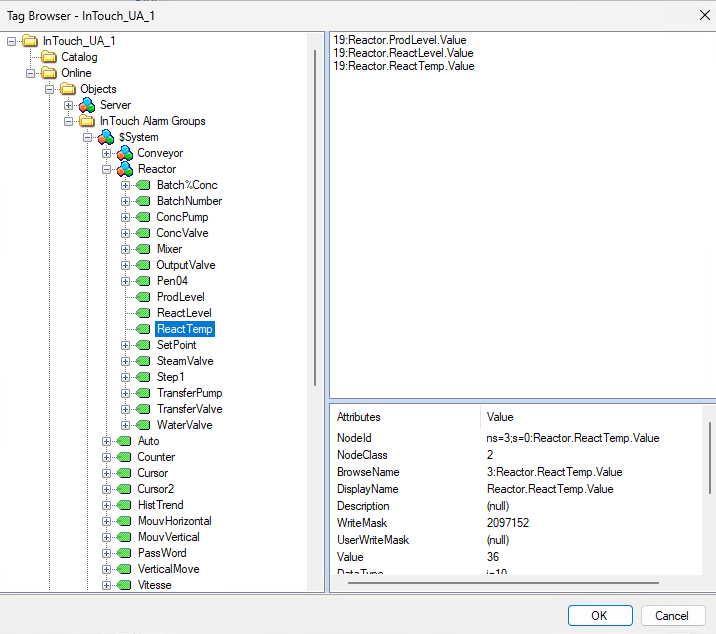Image resolution: width=716 pixels, height=634 pixels.
Task: Click the Objects folder icon
Action: (x=68, y=89)
